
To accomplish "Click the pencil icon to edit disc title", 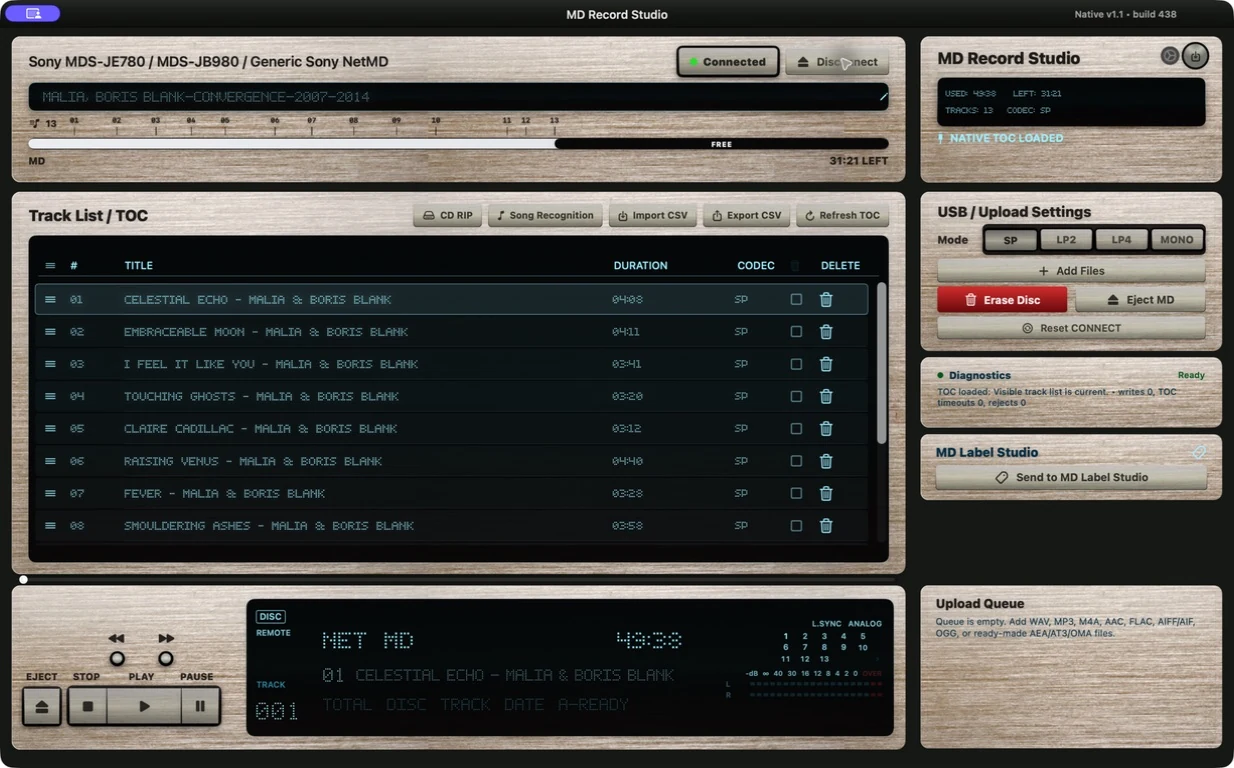I will pos(883,97).
